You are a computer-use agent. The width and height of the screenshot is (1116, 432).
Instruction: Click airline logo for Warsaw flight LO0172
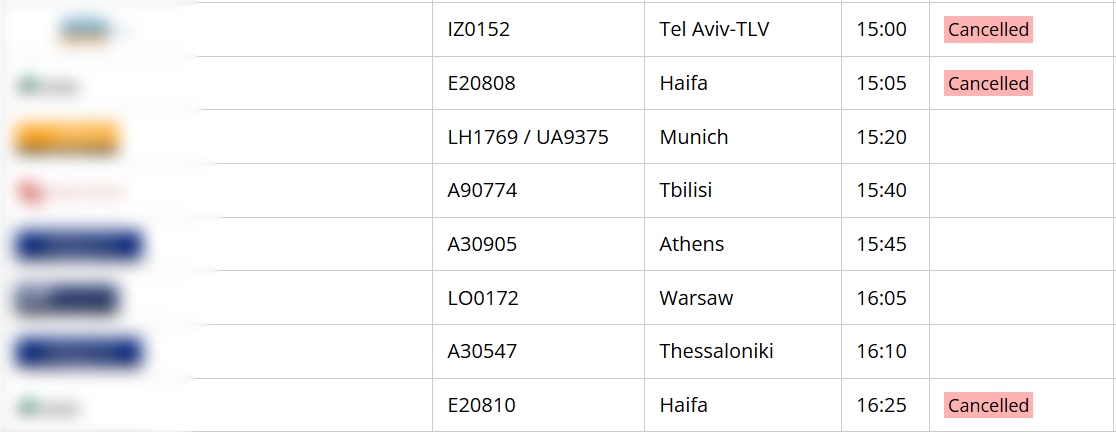(x=65, y=299)
